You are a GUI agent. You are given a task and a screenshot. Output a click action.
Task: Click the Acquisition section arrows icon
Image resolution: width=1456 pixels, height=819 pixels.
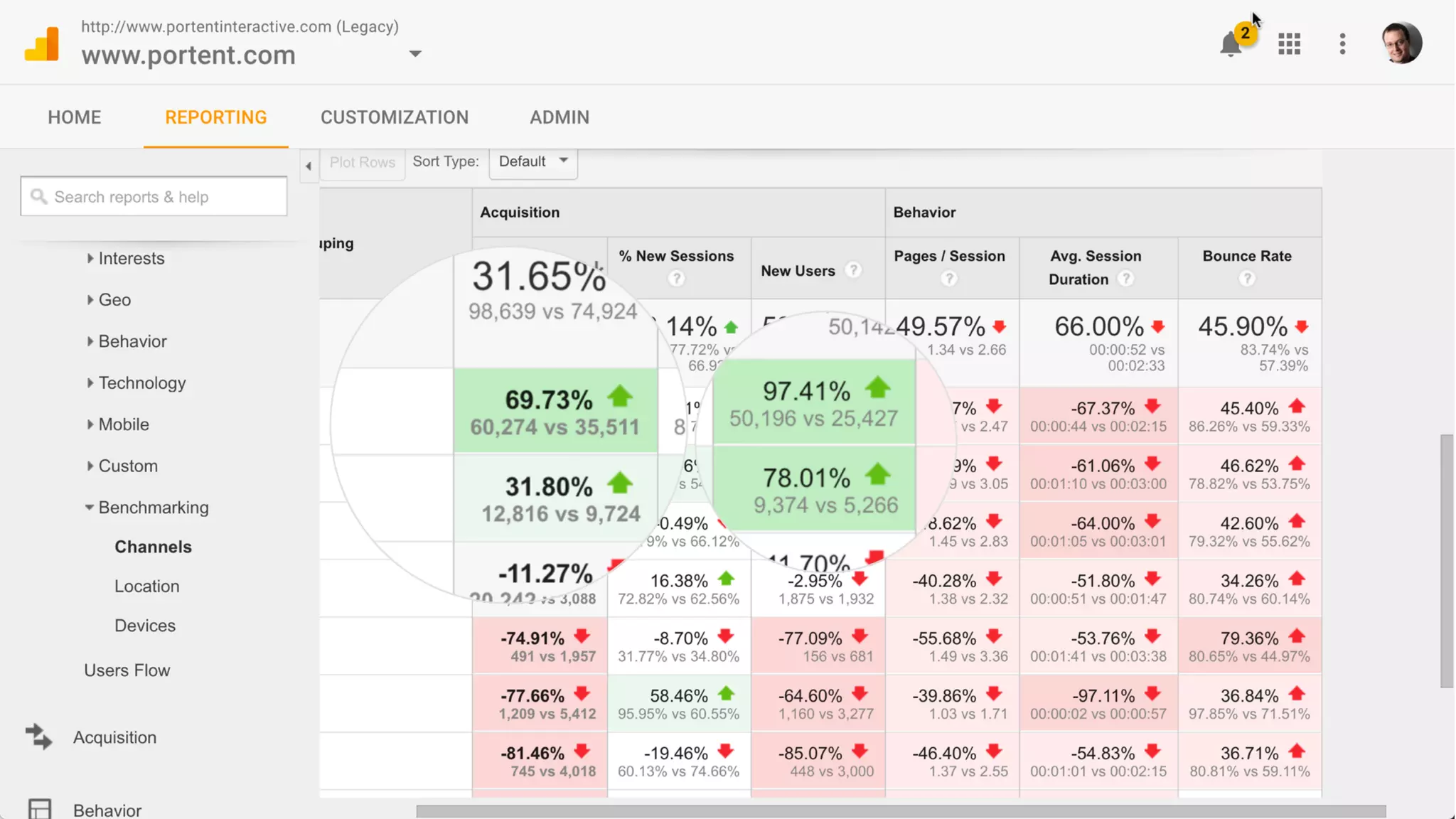coord(39,737)
